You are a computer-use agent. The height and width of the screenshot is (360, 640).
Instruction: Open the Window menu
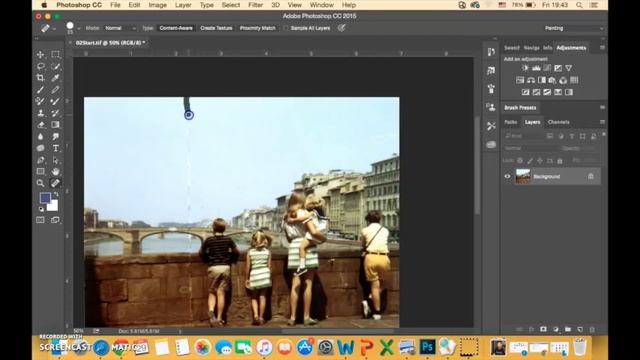pos(322,5)
